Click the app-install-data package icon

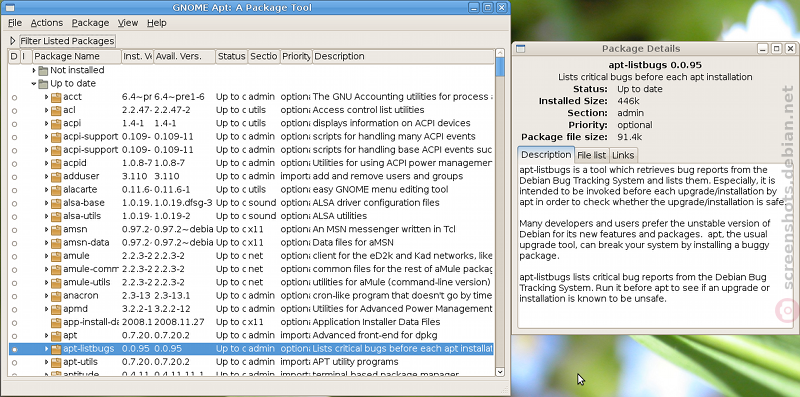tap(56, 322)
